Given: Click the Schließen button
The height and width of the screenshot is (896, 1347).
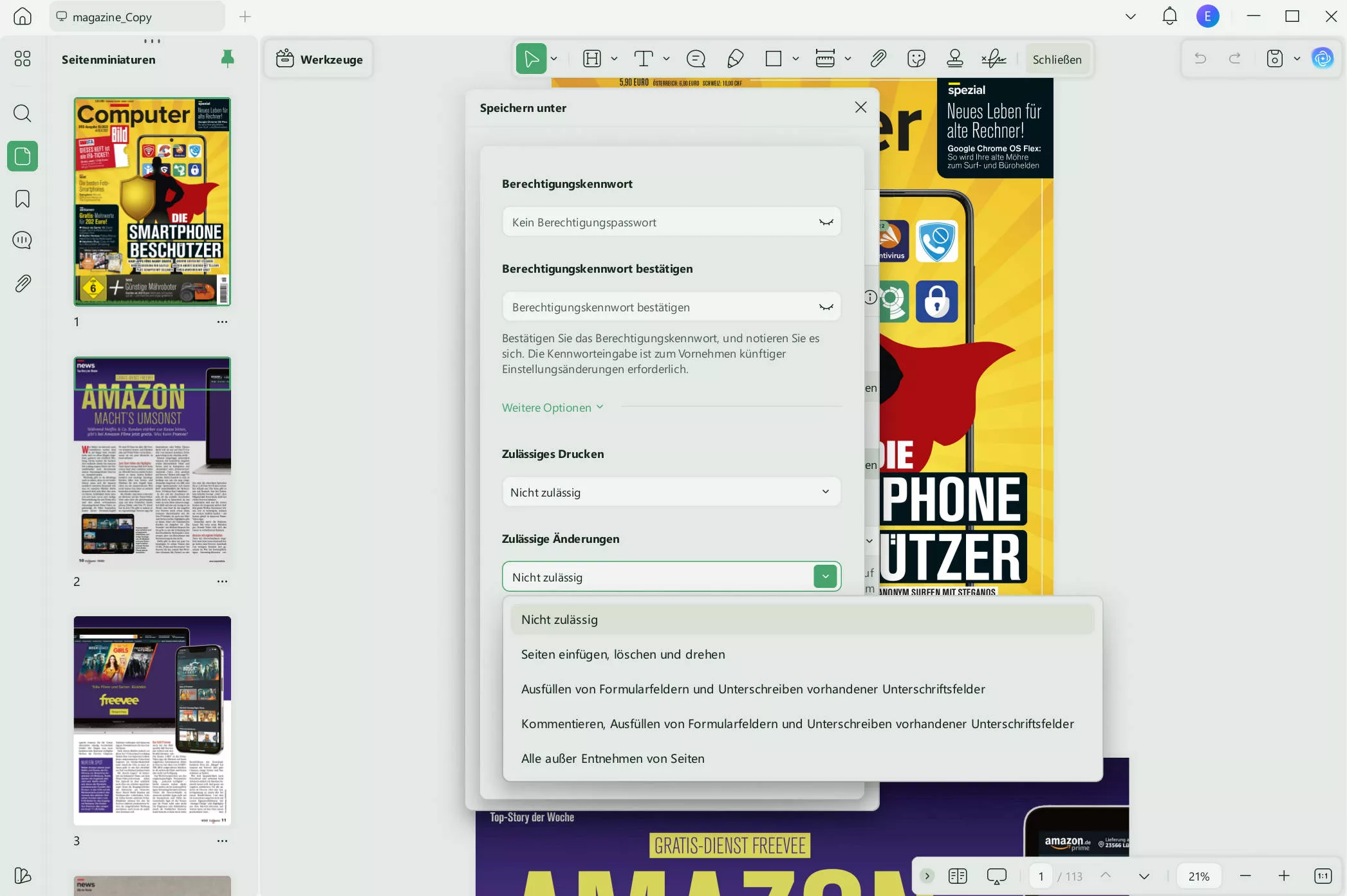Looking at the screenshot, I should click(1057, 59).
